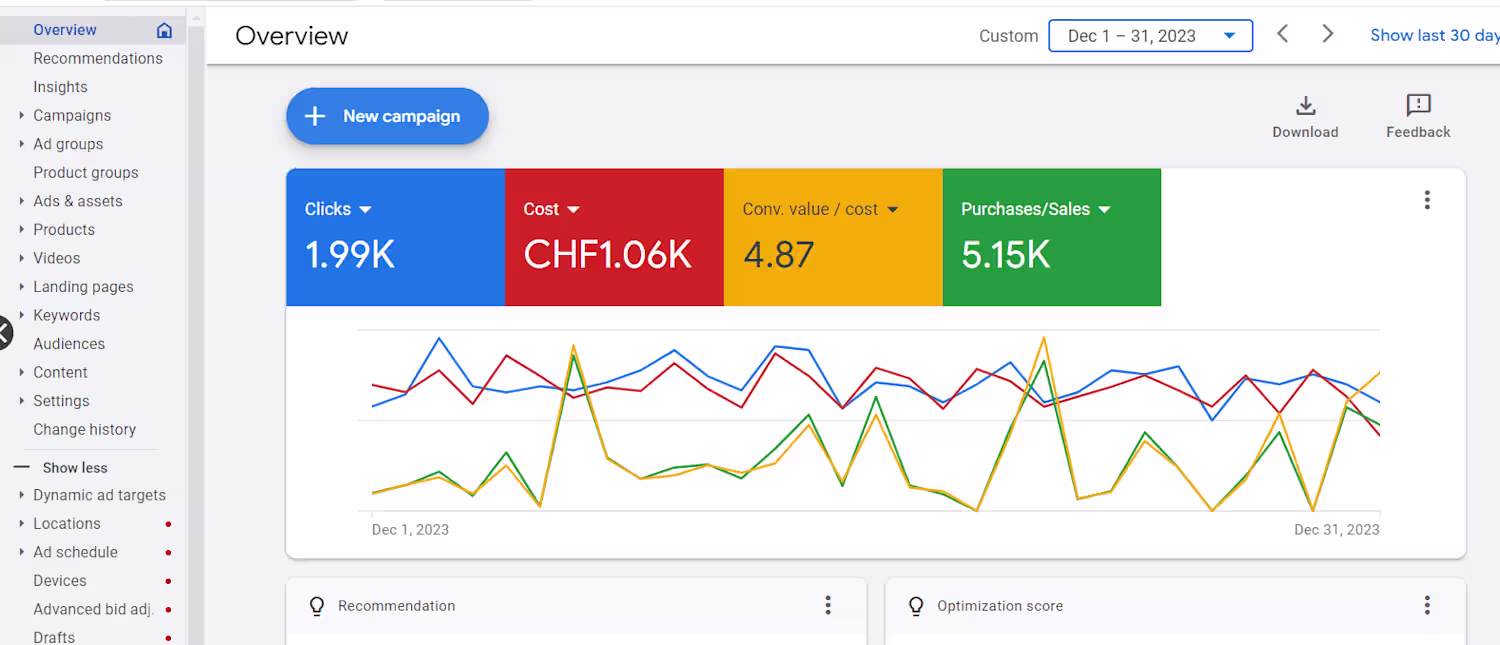This screenshot has height=645, width=1500.
Task: Open Optimization score card three-dot menu
Action: coord(1427,605)
